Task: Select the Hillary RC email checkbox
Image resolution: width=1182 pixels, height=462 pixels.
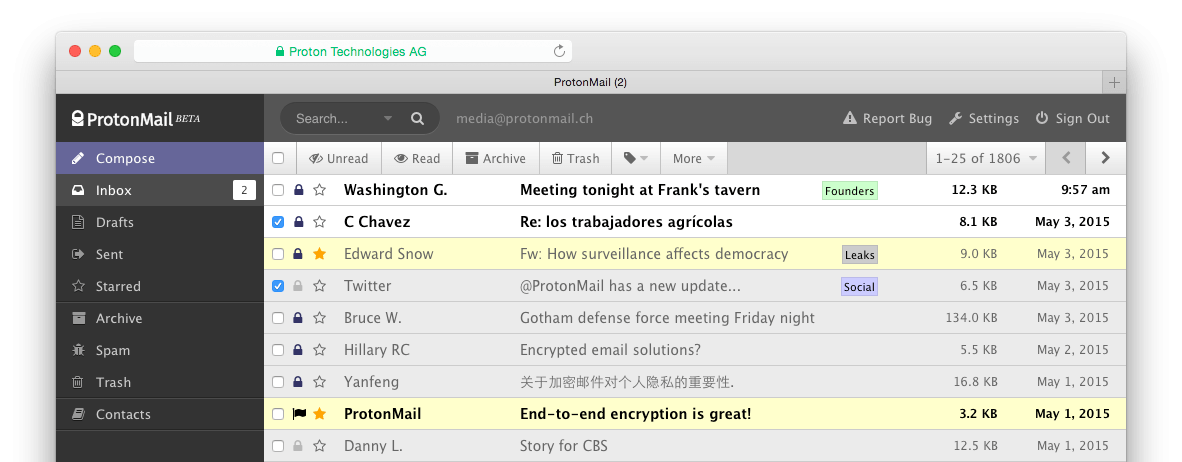Action: 278,350
